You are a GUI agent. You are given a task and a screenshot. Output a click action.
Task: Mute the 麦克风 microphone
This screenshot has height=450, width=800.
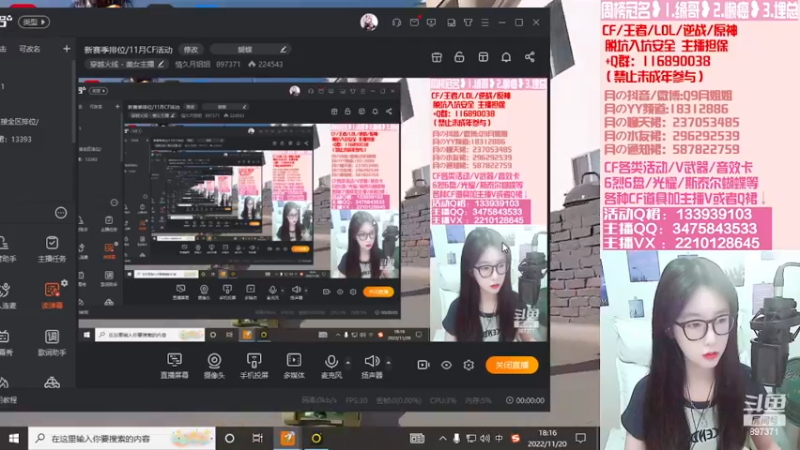[331, 365]
